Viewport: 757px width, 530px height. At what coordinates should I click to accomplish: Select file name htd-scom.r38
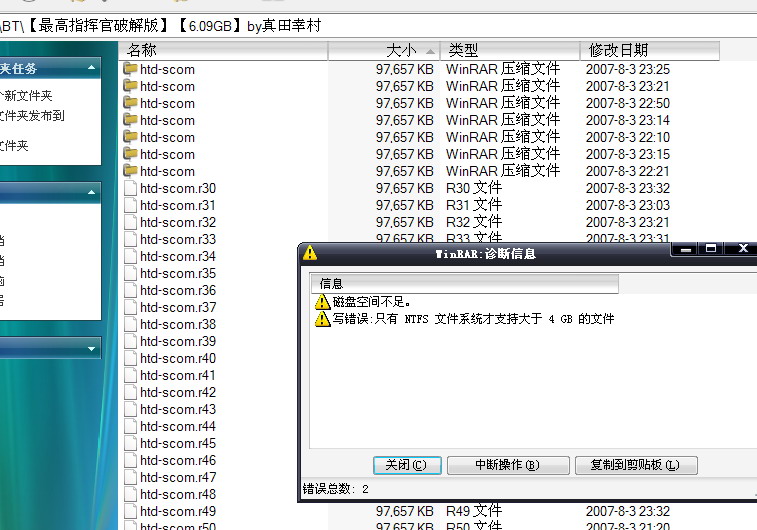tap(178, 324)
